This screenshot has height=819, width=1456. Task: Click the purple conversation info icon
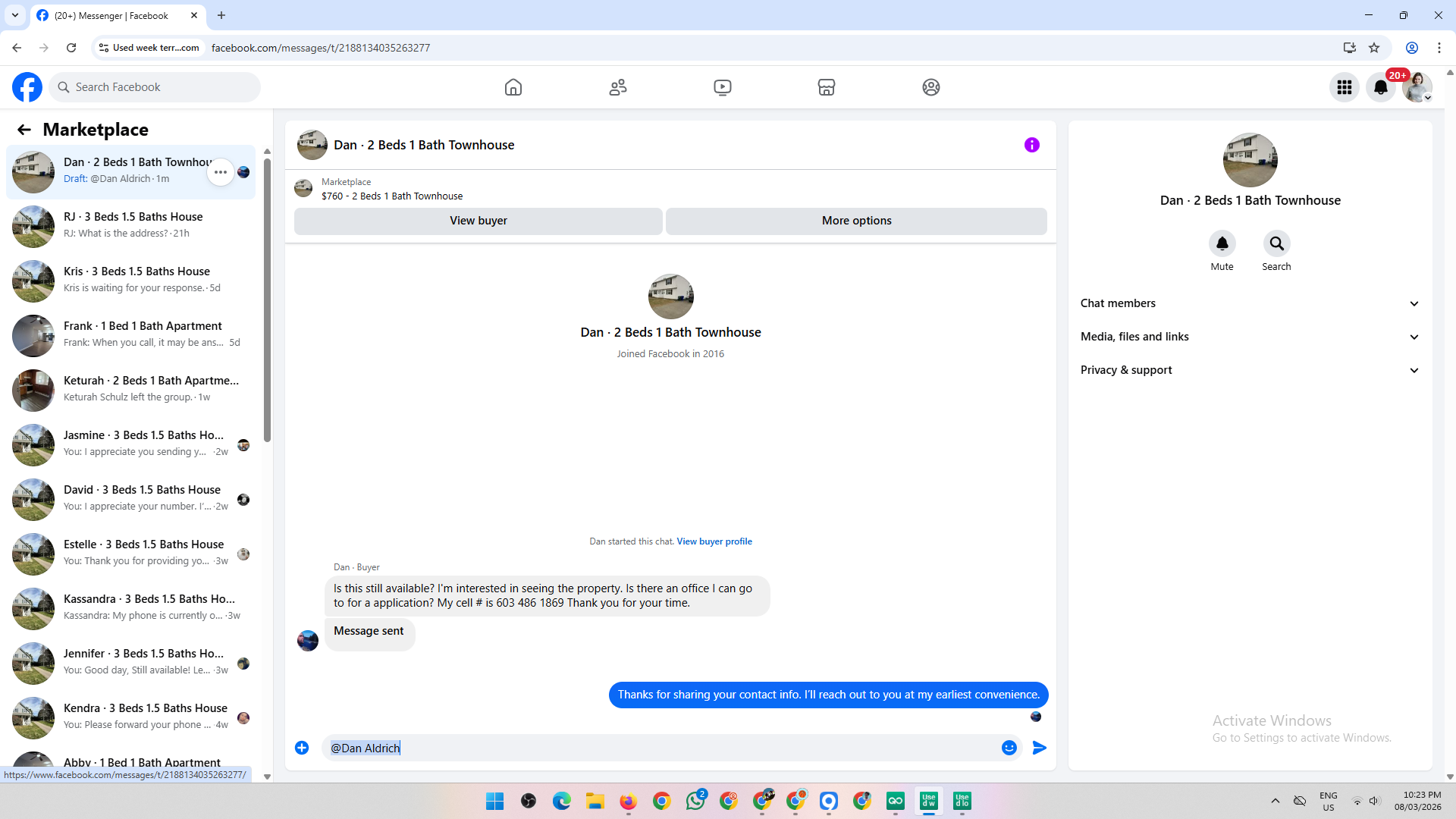pyautogui.click(x=1032, y=145)
